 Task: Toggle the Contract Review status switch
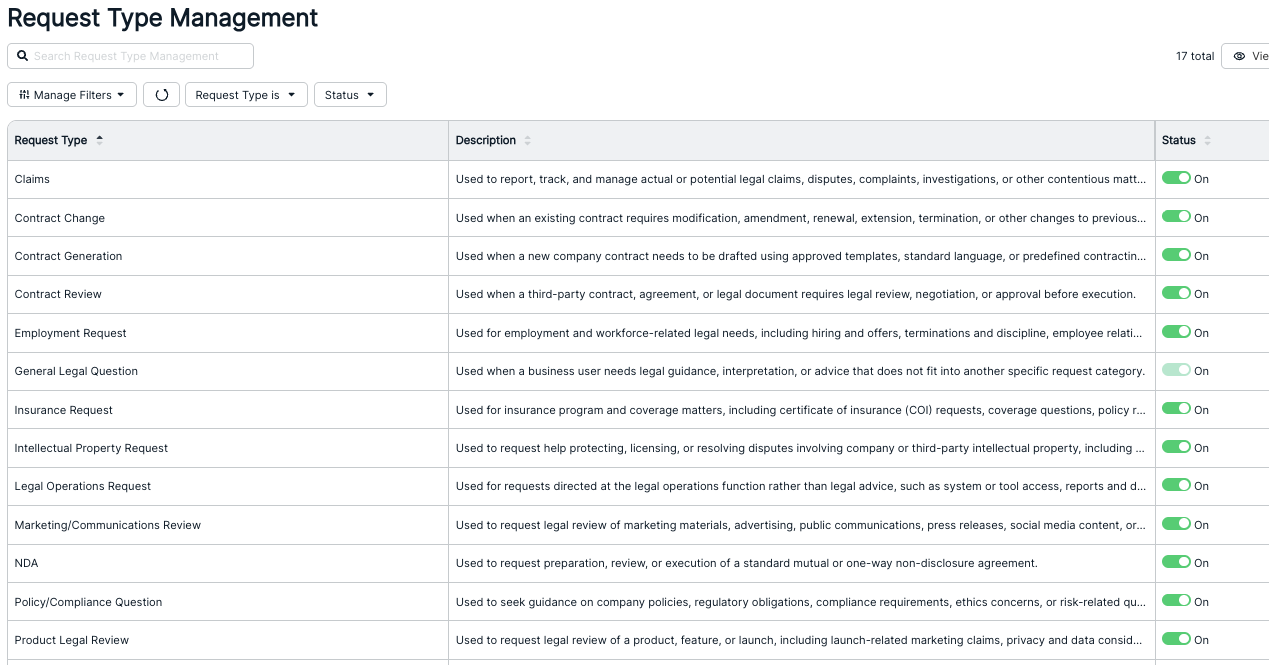pos(1176,293)
